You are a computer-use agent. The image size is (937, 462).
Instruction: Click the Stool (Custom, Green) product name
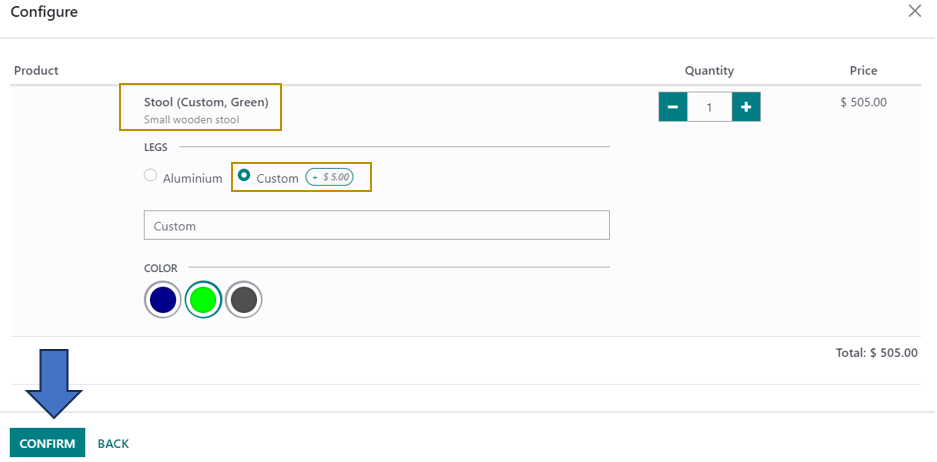click(206, 102)
